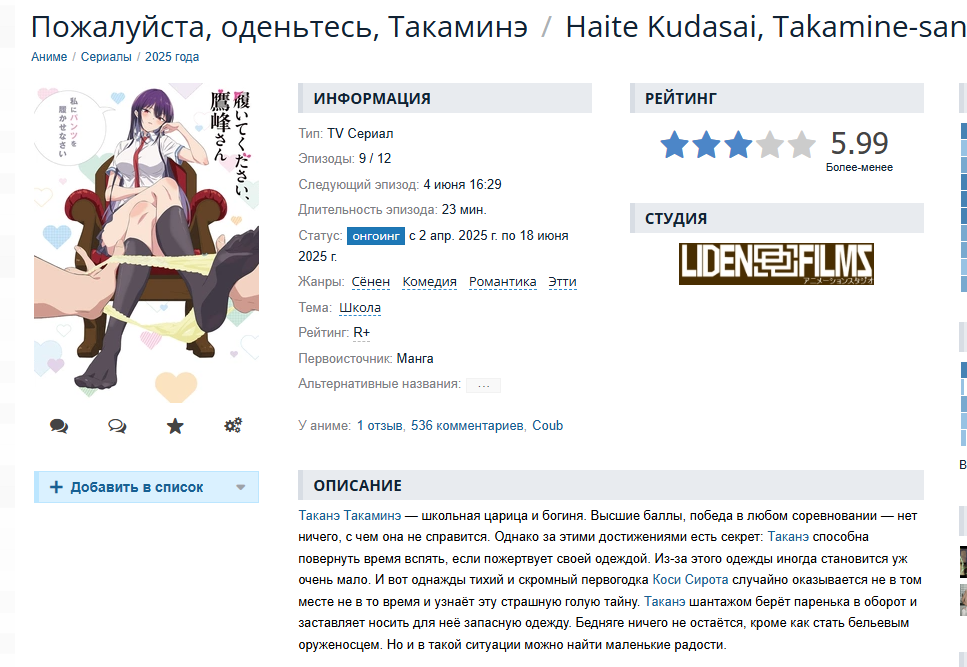967x667 pixels.
Task: Click the filled speech bubbles comments icon
Action: click(x=59, y=426)
